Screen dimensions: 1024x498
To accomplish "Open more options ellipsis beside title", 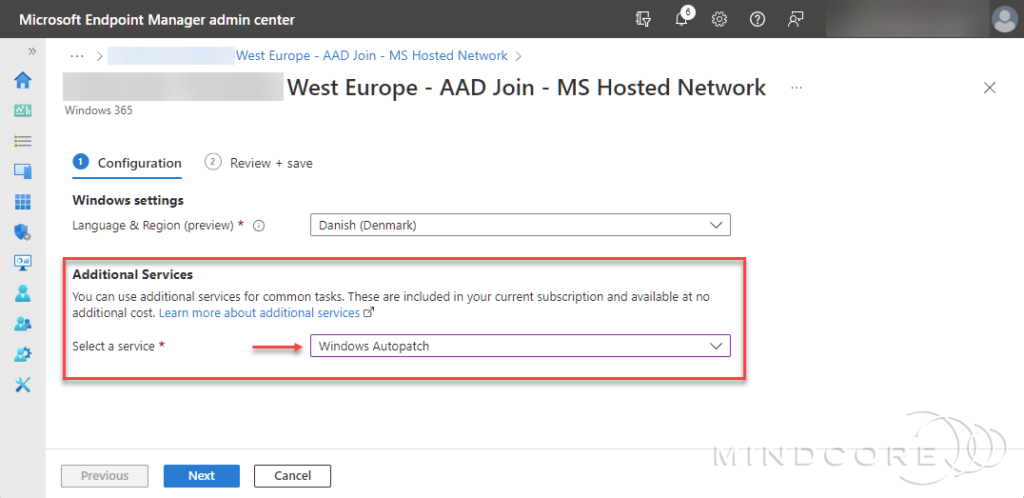I will [796, 87].
